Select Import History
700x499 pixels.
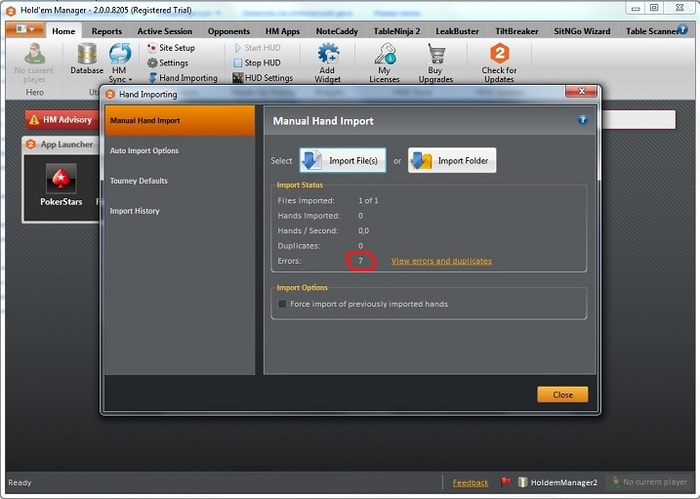click(180, 211)
